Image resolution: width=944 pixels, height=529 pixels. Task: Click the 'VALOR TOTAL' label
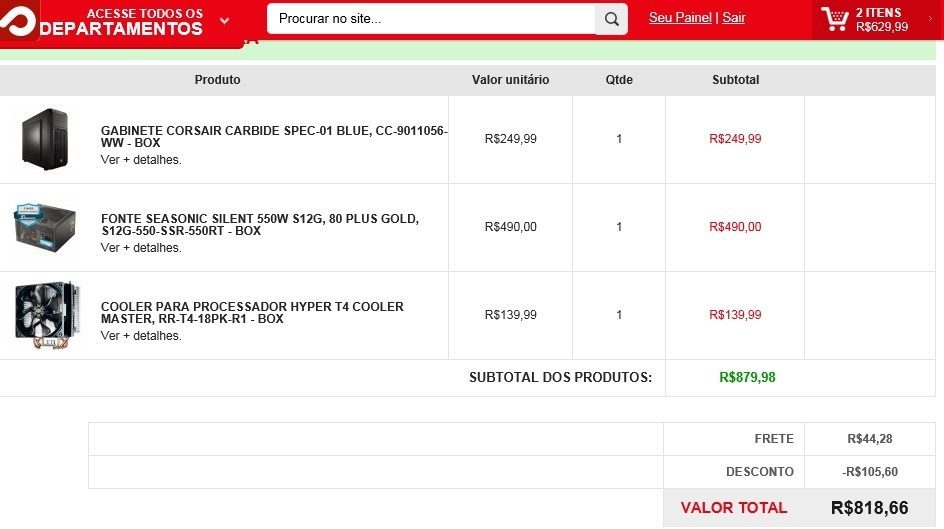coord(734,507)
